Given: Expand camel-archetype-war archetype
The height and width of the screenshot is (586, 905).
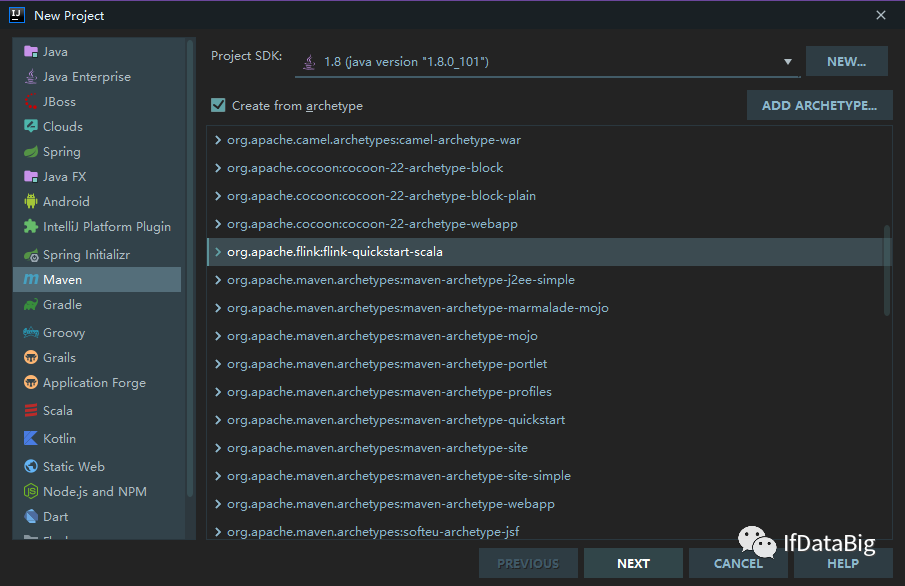Looking at the screenshot, I should coord(218,140).
